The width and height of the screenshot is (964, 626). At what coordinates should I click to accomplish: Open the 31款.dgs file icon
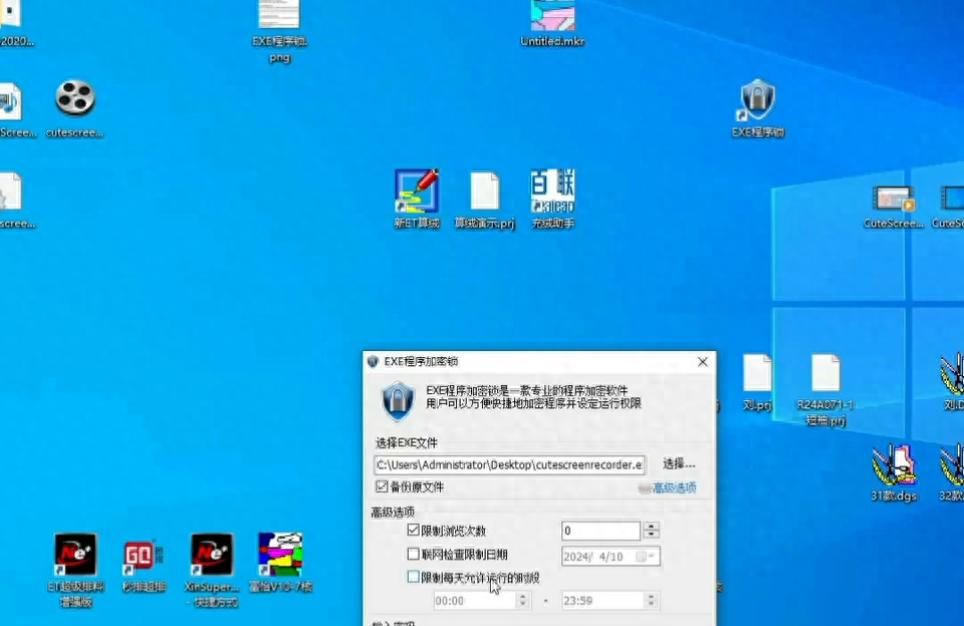coord(893,466)
